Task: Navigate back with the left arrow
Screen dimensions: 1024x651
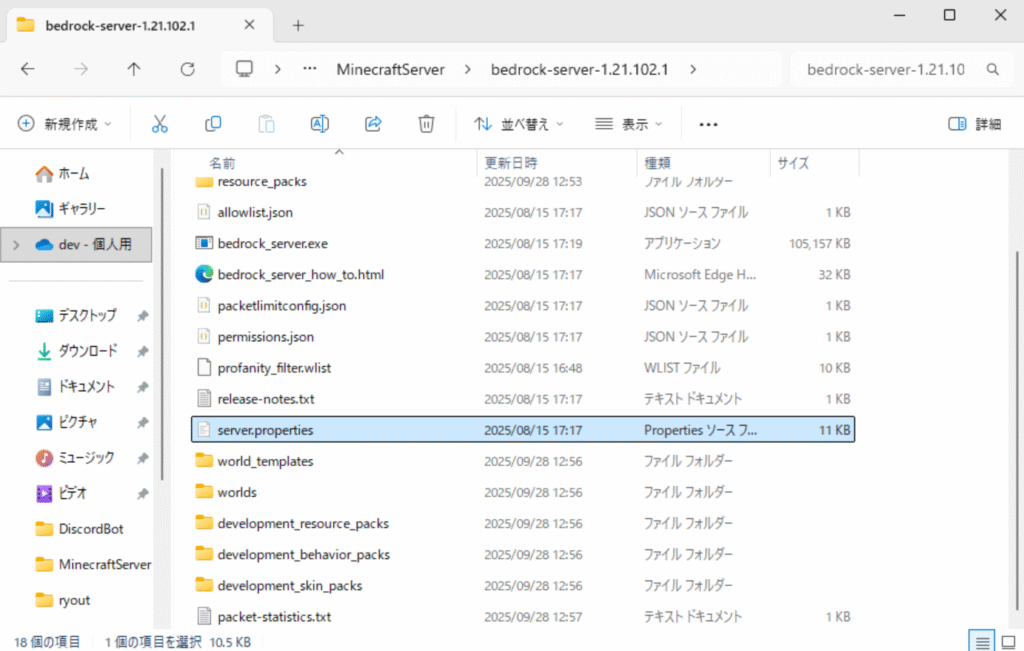Action: [x=28, y=70]
